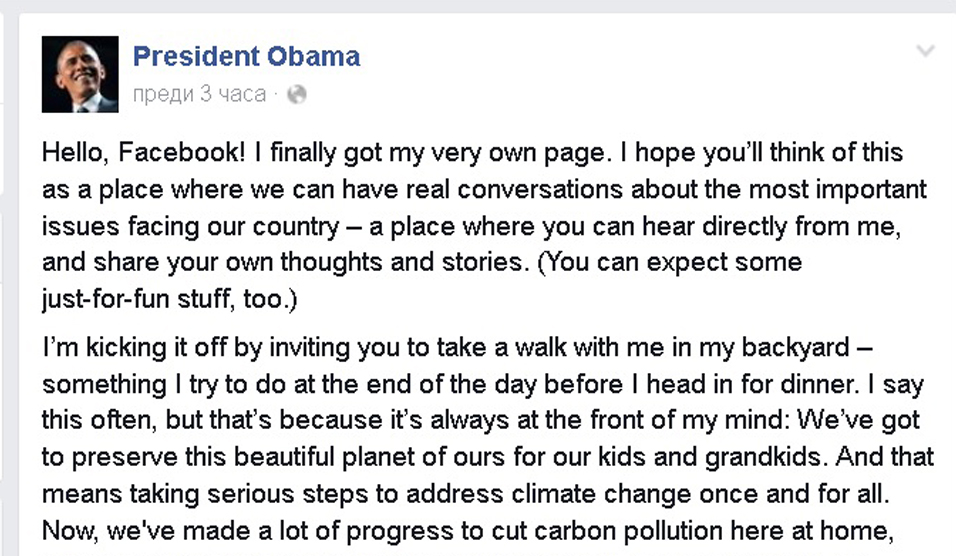956x556 pixels.
Task: Open the "преди 3 часа" timestamp link
Action: click(x=199, y=95)
